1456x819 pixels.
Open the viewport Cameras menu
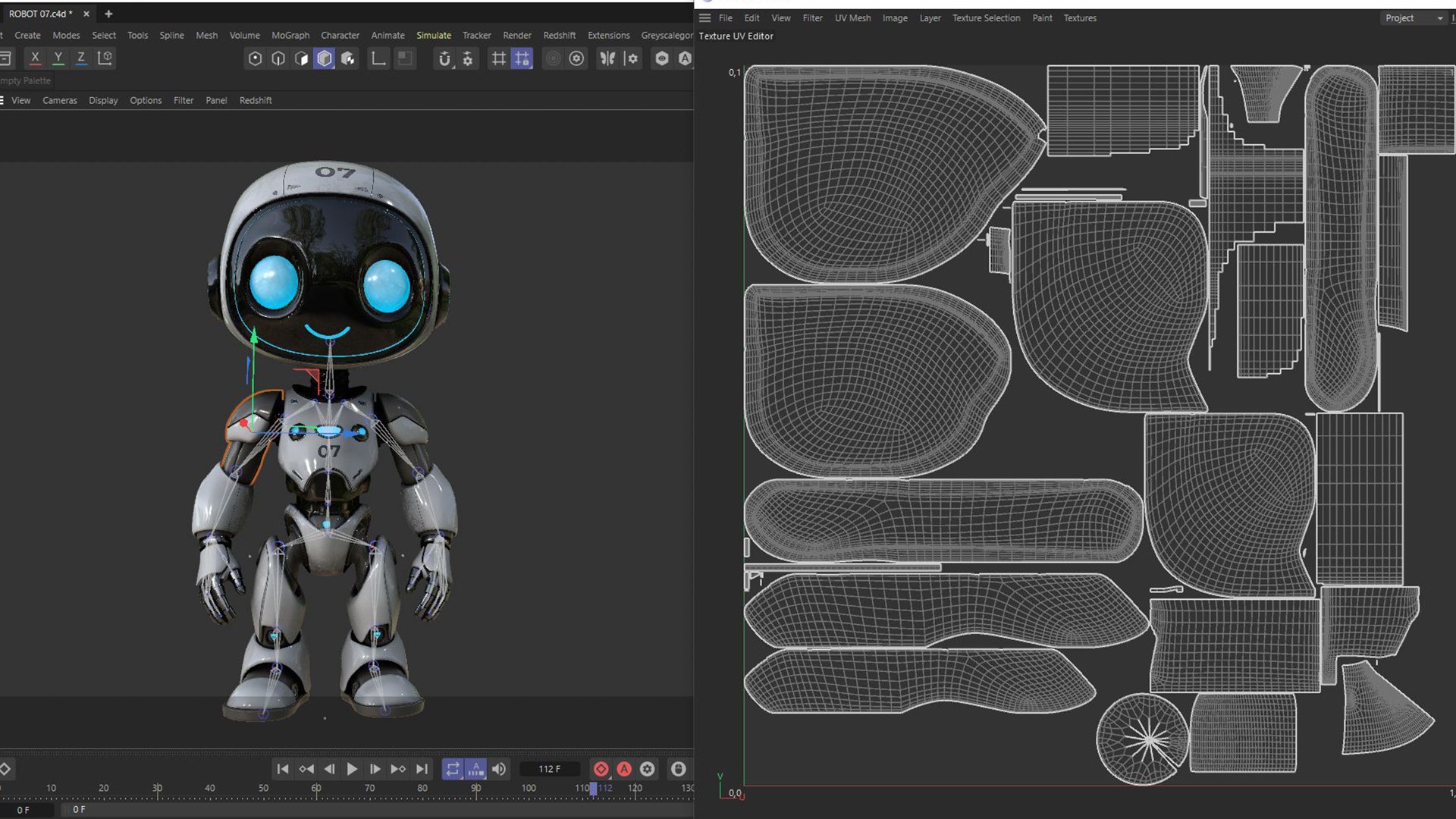tap(60, 100)
